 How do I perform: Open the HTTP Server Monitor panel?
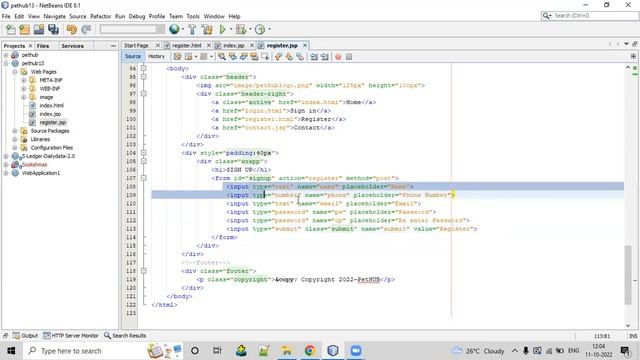click(x=71, y=336)
